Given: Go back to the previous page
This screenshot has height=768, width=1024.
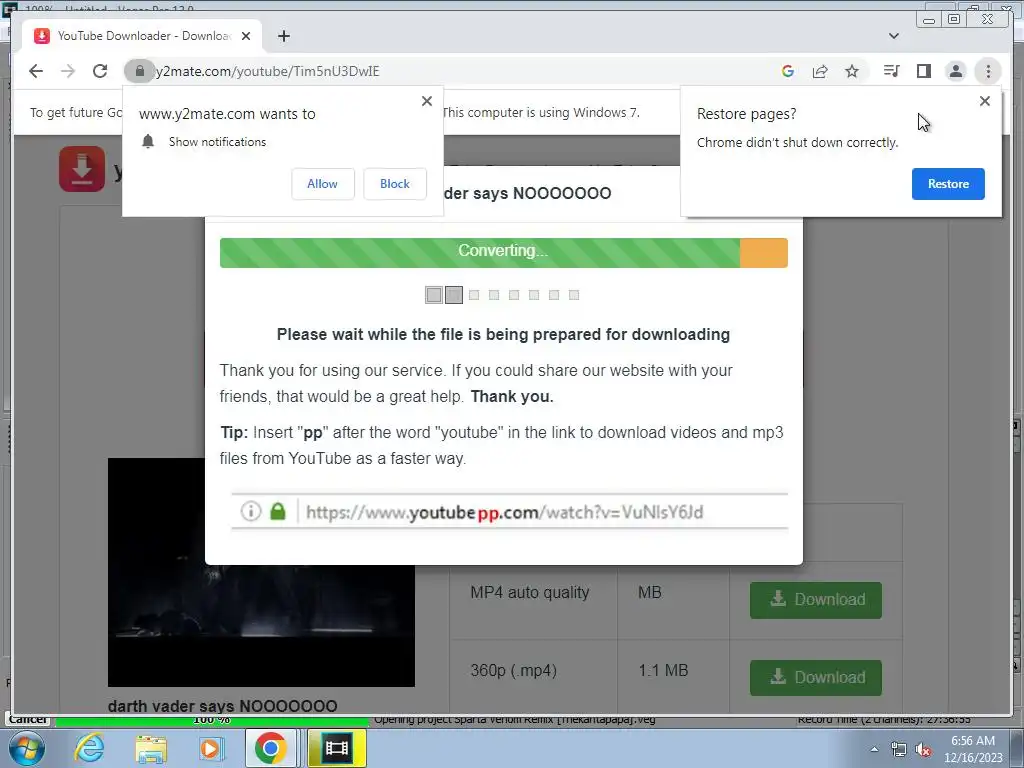Looking at the screenshot, I should tap(36, 71).
